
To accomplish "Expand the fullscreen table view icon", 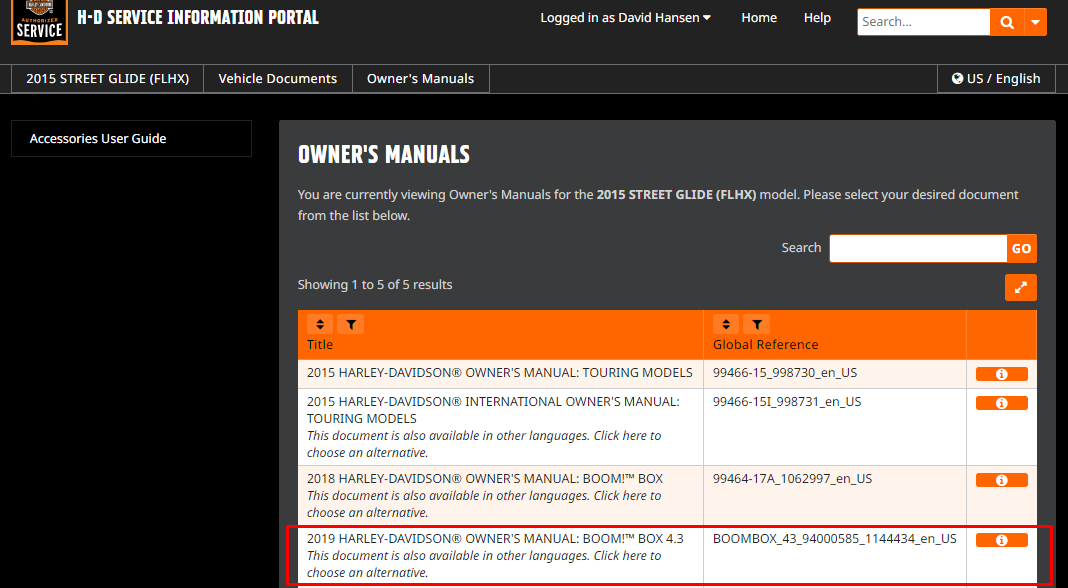I will (1021, 287).
